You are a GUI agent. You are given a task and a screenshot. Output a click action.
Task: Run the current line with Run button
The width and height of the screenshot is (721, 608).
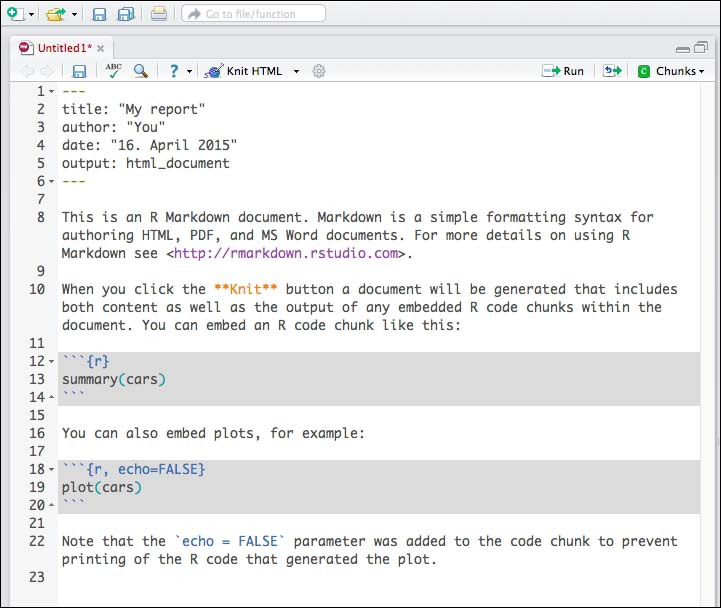(563, 71)
